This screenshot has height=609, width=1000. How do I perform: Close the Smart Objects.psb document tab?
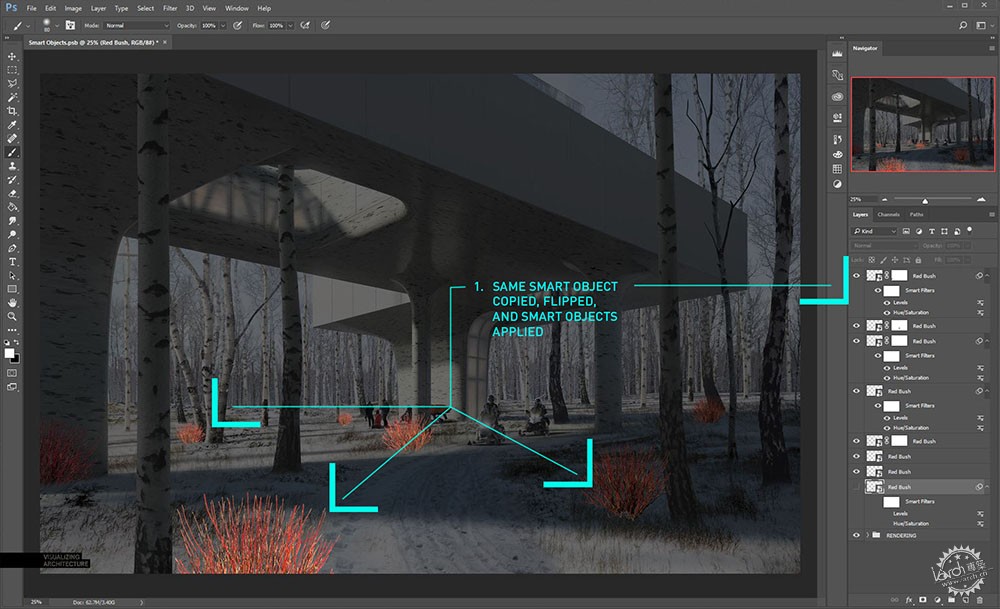(165, 42)
